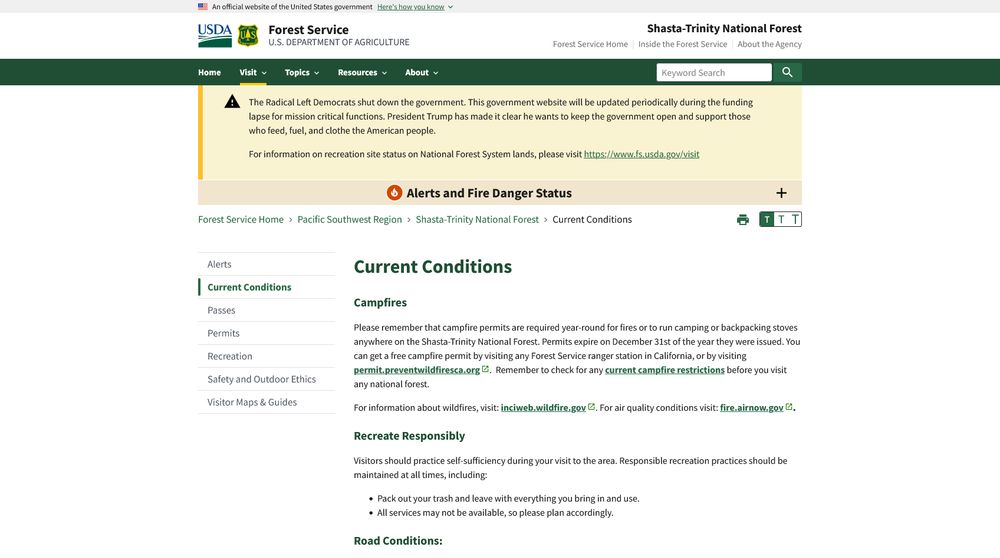Click the fire danger flame icon
The image size is (1000, 558).
click(x=394, y=193)
